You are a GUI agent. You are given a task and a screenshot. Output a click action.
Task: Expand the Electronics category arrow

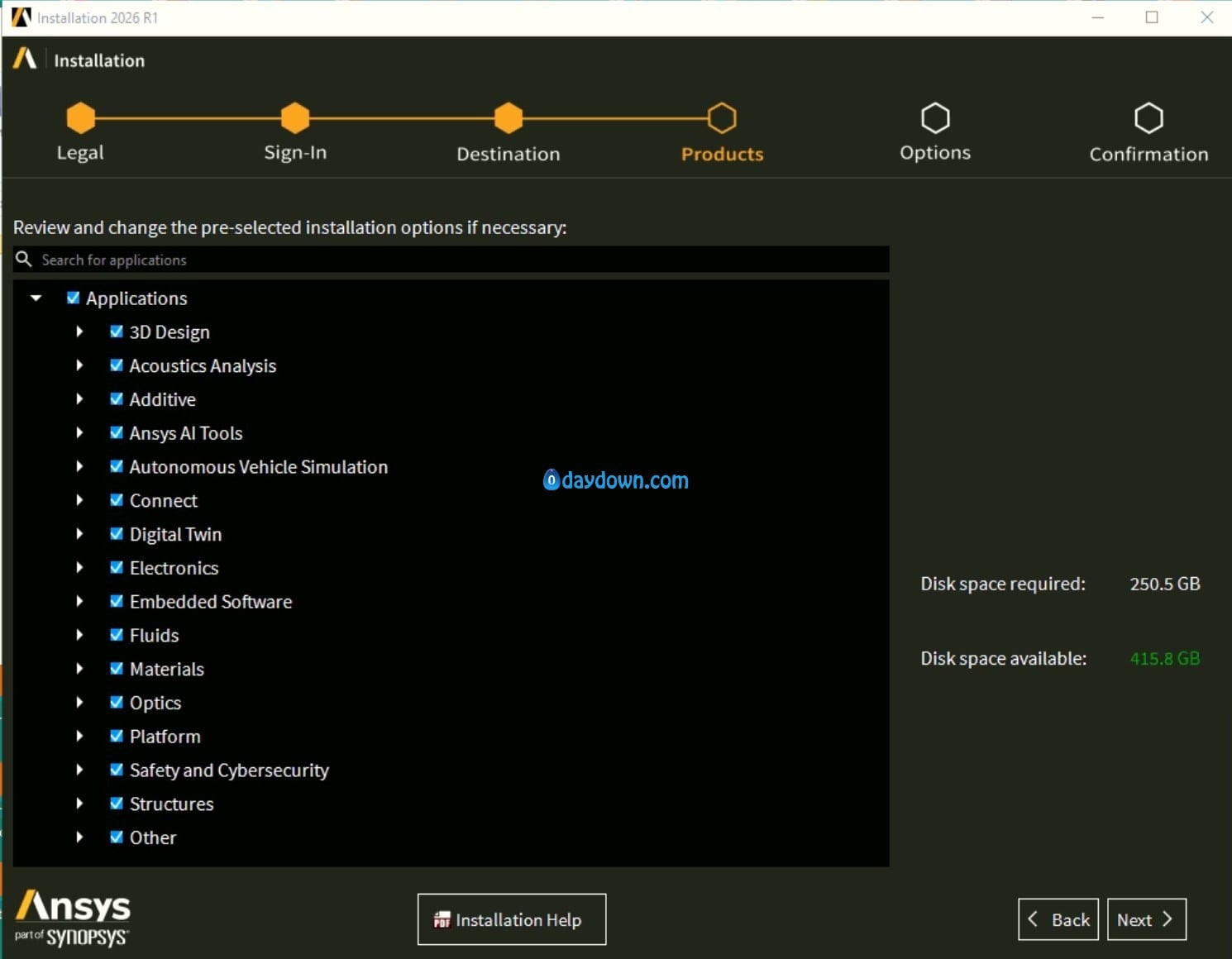coord(79,568)
